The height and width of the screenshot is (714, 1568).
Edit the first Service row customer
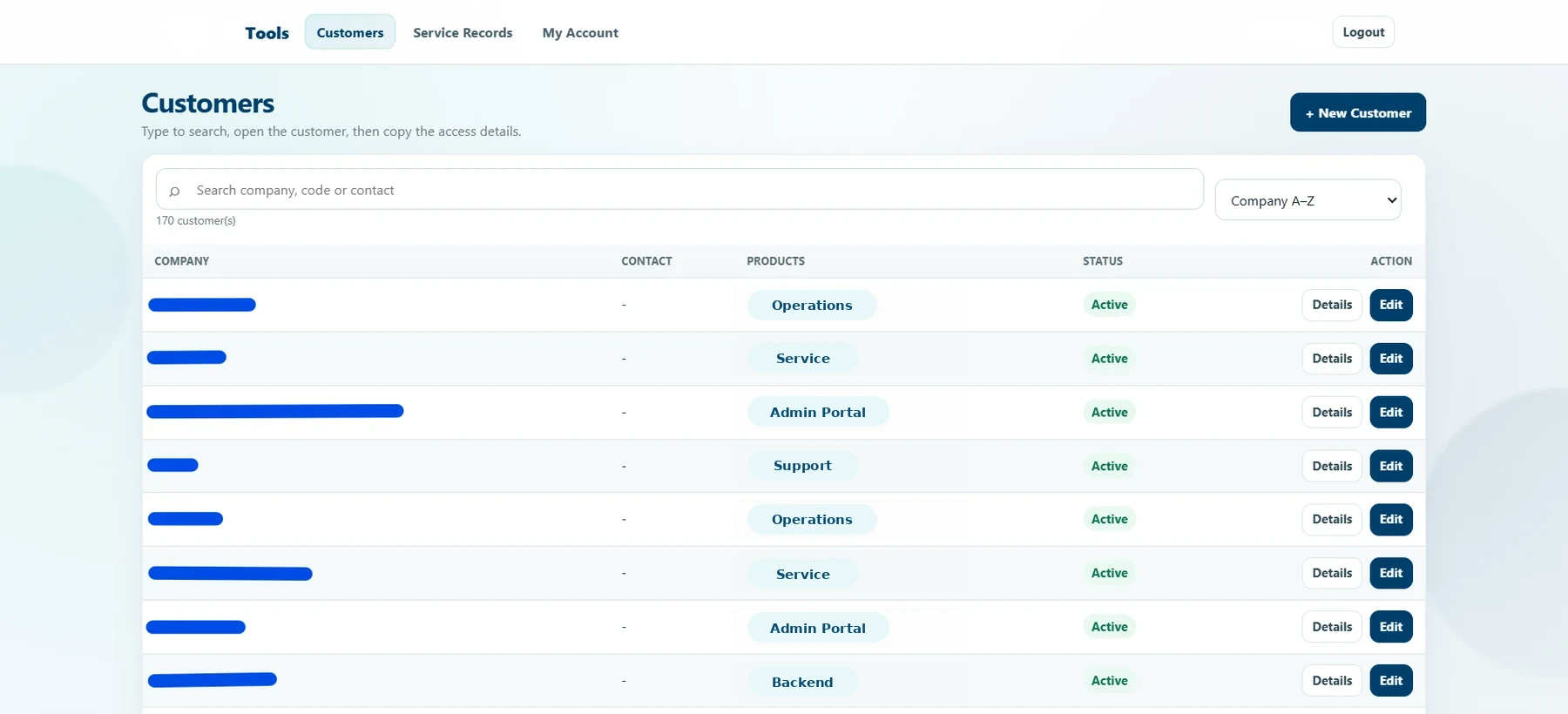(1391, 359)
